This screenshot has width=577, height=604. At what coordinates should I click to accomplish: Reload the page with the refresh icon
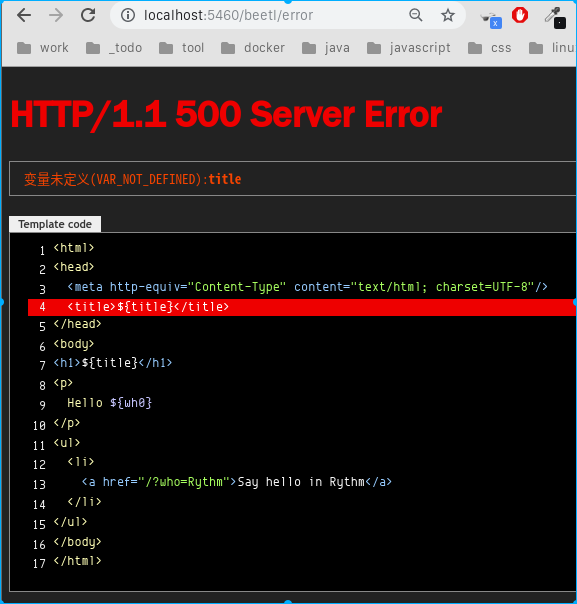88,15
